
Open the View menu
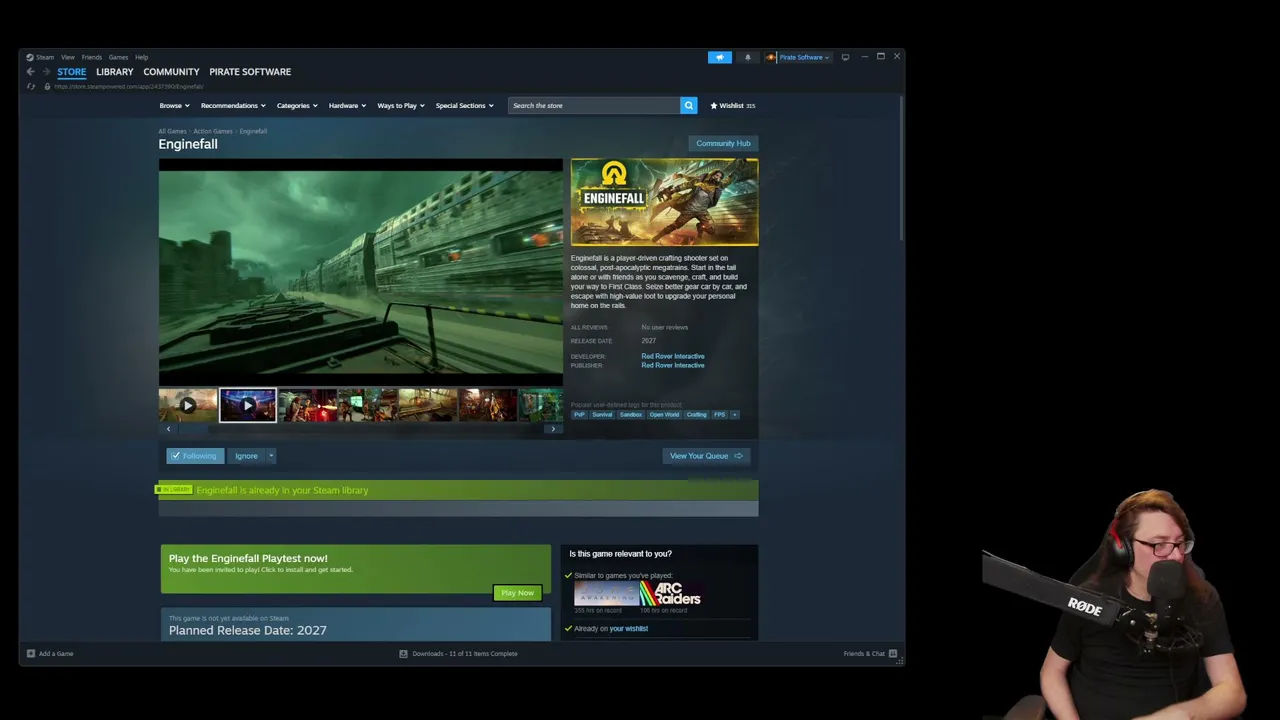(68, 57)
